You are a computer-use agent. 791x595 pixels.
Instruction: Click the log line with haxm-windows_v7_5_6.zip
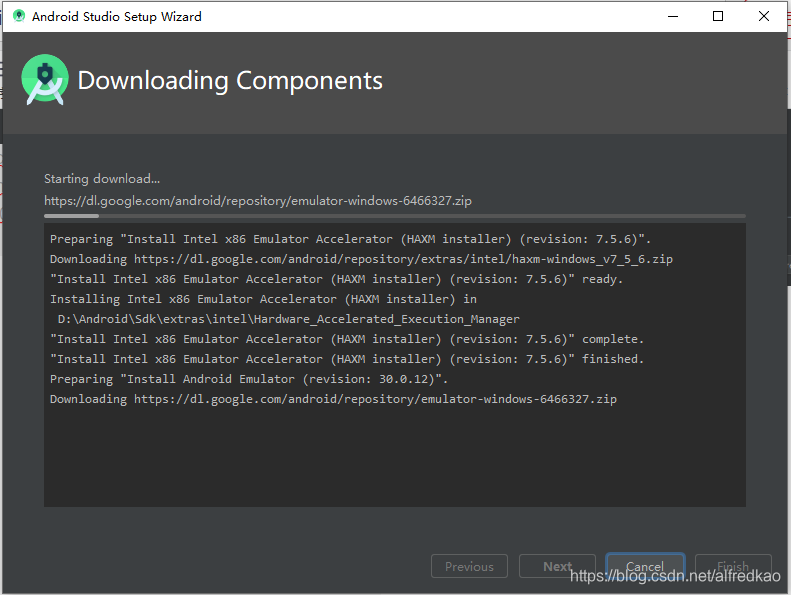coord(361,259)
